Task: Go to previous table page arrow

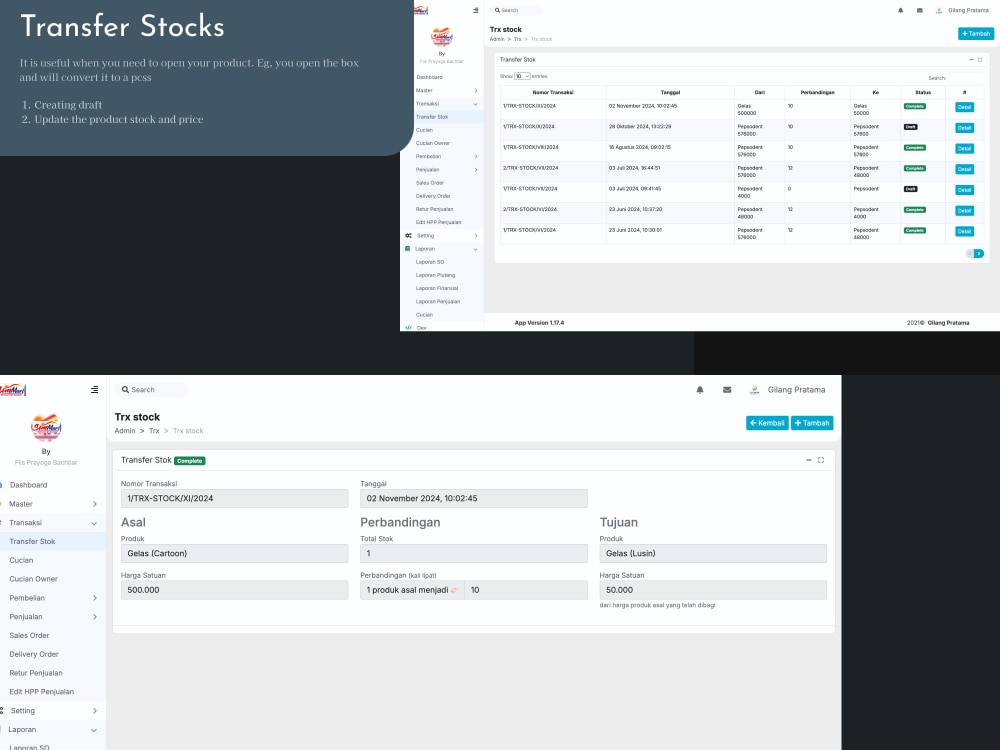Action: [970, 254]
